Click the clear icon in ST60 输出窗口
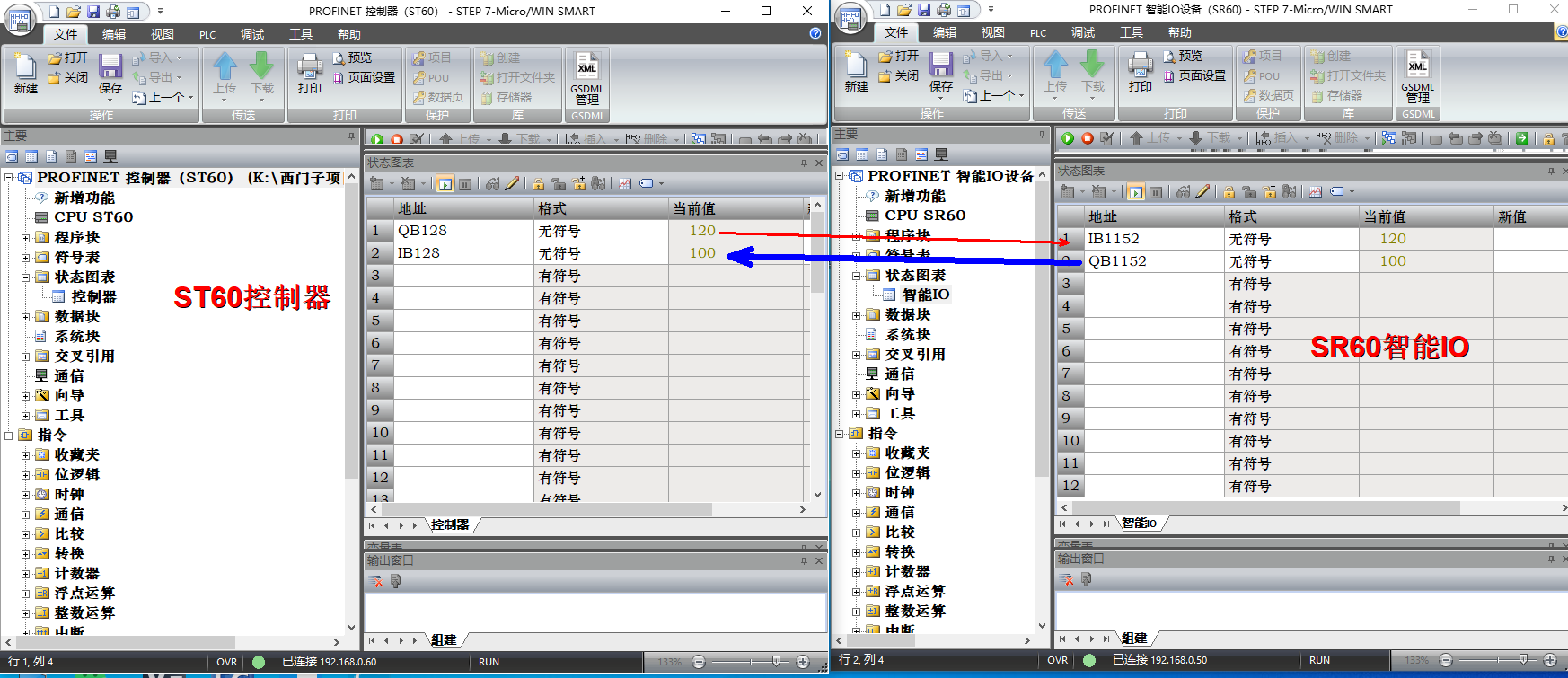1568x678 pixels. coord(377,581)
